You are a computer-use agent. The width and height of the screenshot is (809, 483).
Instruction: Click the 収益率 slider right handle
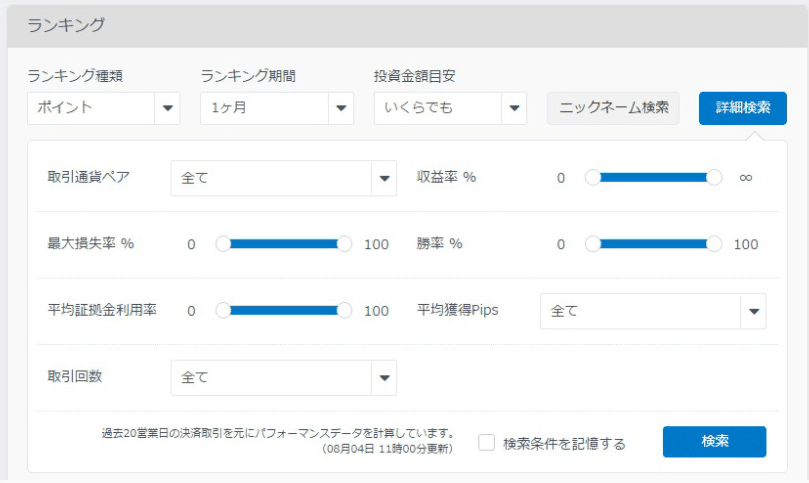click(x=714, y=178)
